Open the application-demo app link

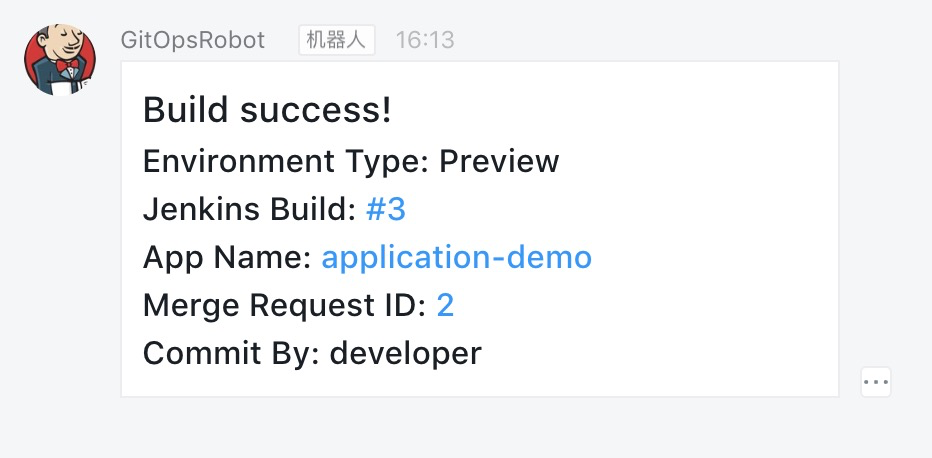click(x=456, y=257)
